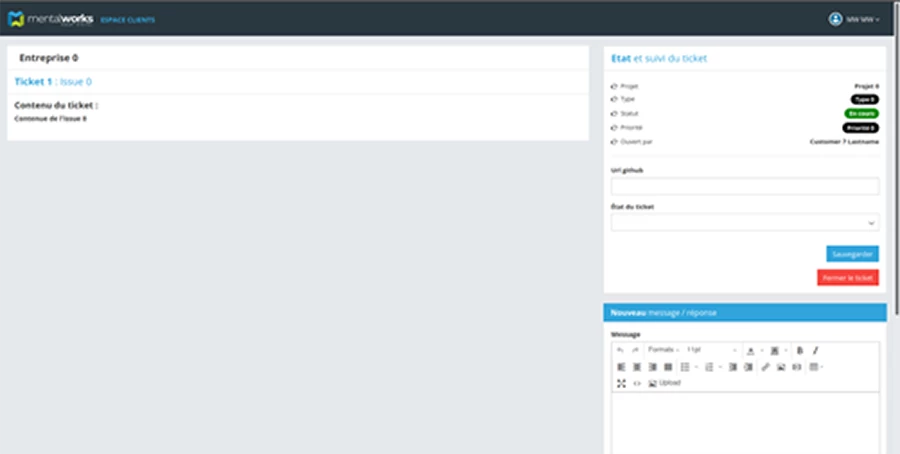Open the text color picker

752,350
